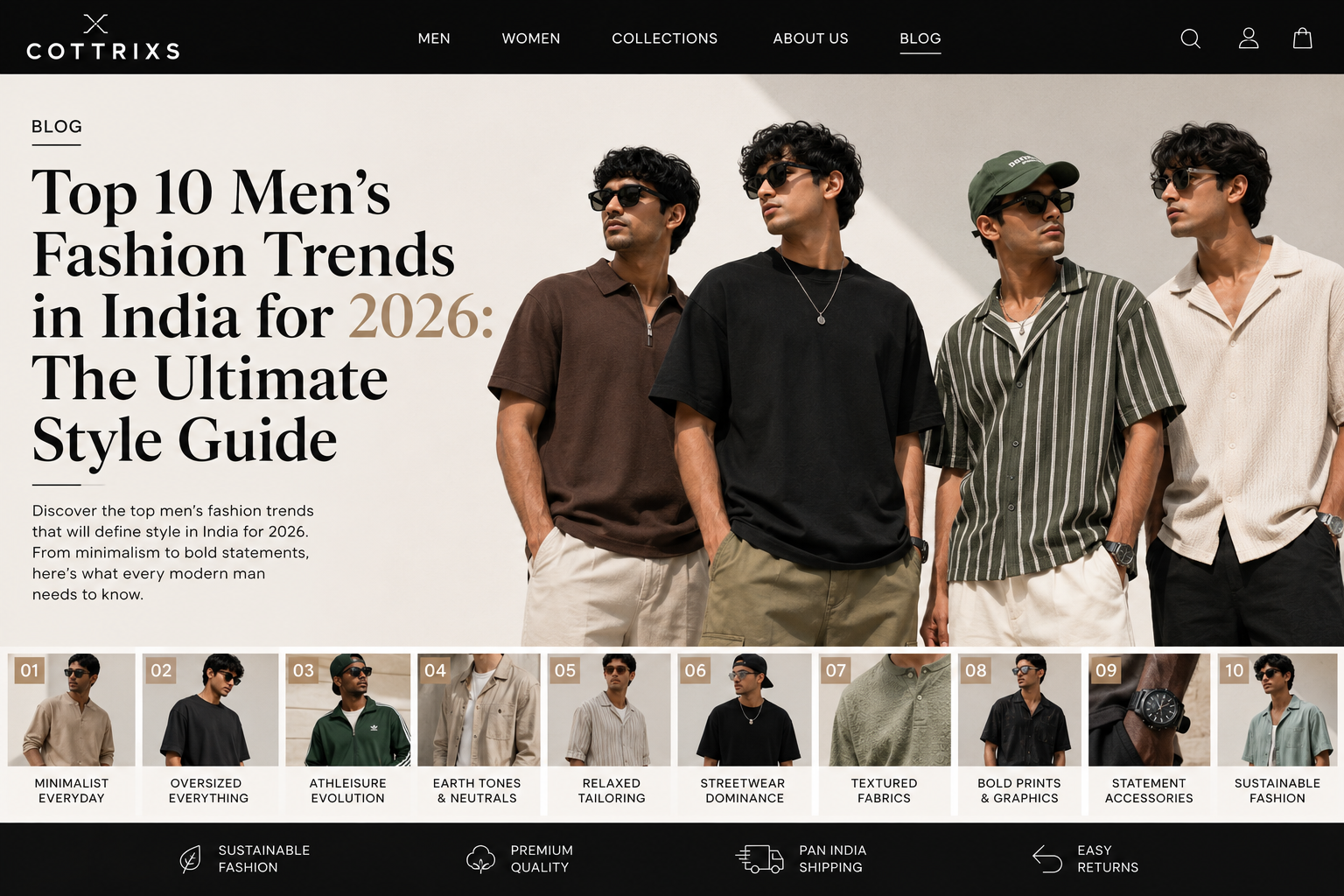Image resolution: width=1344 pixels, height=896 pixels.
Task: Open trend 04 Earth Tones & Neutrals thumbnail
Action: (479, 710)
